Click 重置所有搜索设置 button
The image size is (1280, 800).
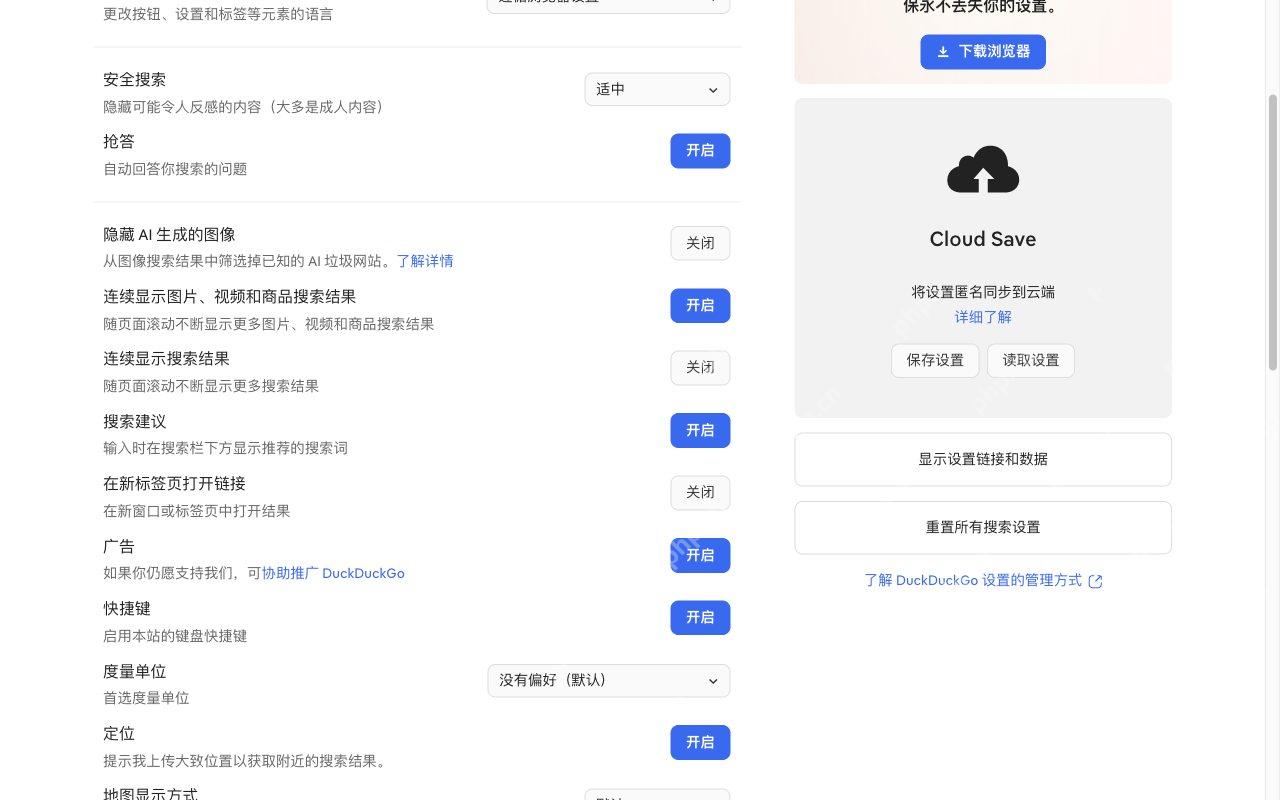pyautogui.click(x=983, y=528)
